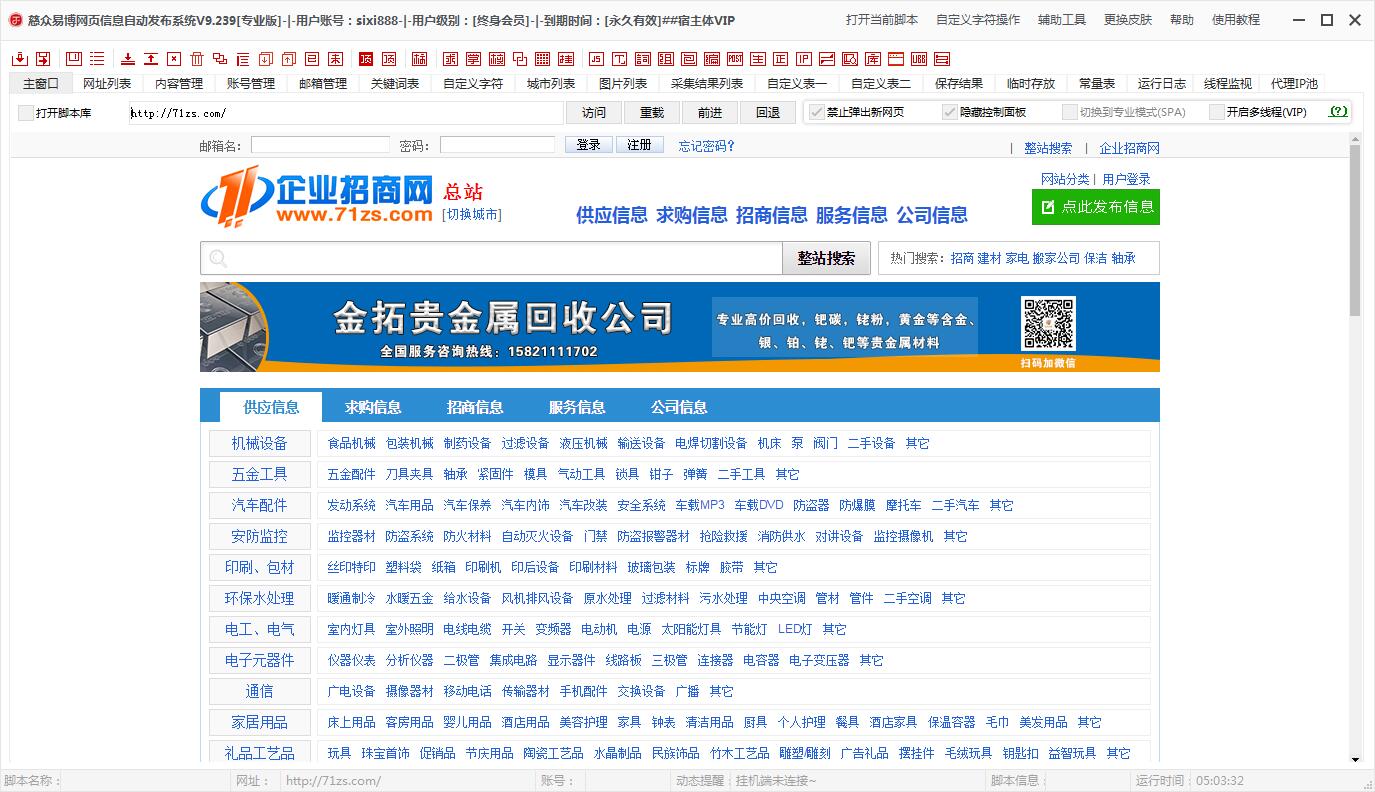Enable 开启多线程(VIP) checkbox
This screenshot has height=792, width=1375.
click(x=1216, y=112)
